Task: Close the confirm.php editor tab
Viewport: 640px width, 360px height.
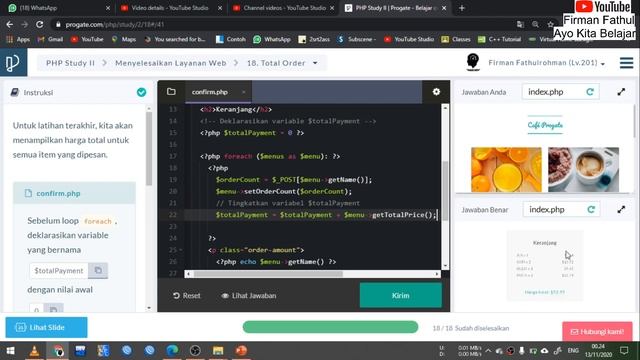Action: point(244,92)
